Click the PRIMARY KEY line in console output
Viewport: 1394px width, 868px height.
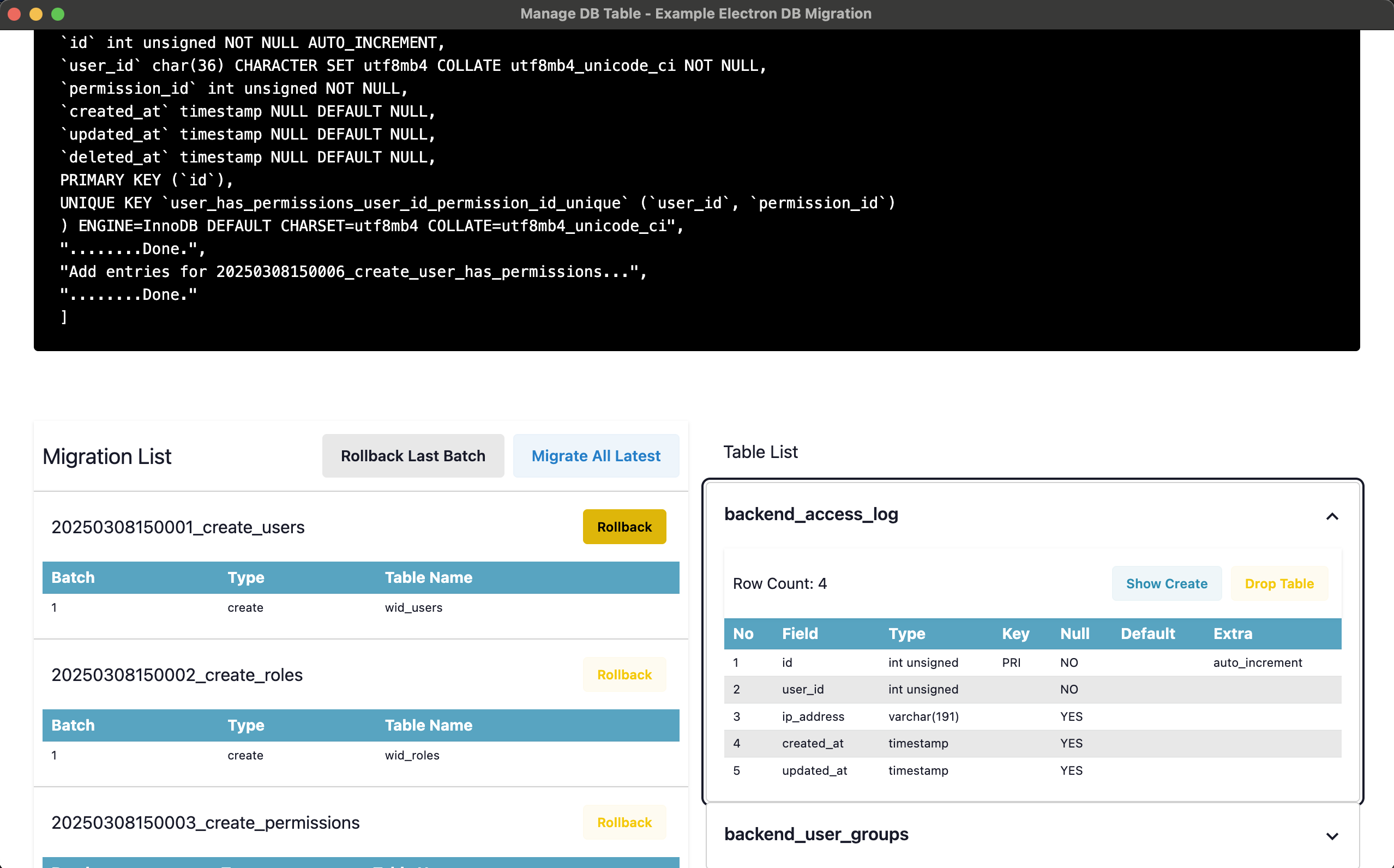[146, 180]
